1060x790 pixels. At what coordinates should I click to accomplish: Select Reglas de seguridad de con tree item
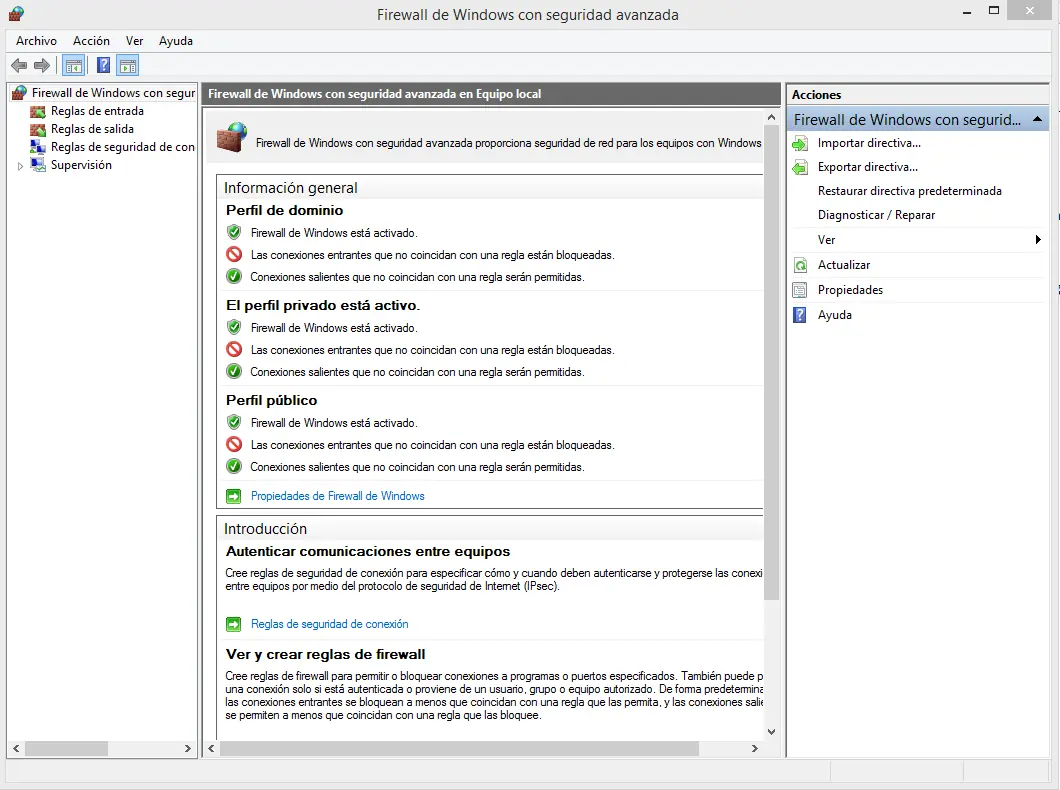coord(122,147)
